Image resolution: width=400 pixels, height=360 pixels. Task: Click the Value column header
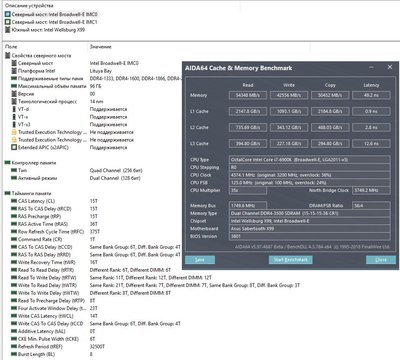point(101,47)
